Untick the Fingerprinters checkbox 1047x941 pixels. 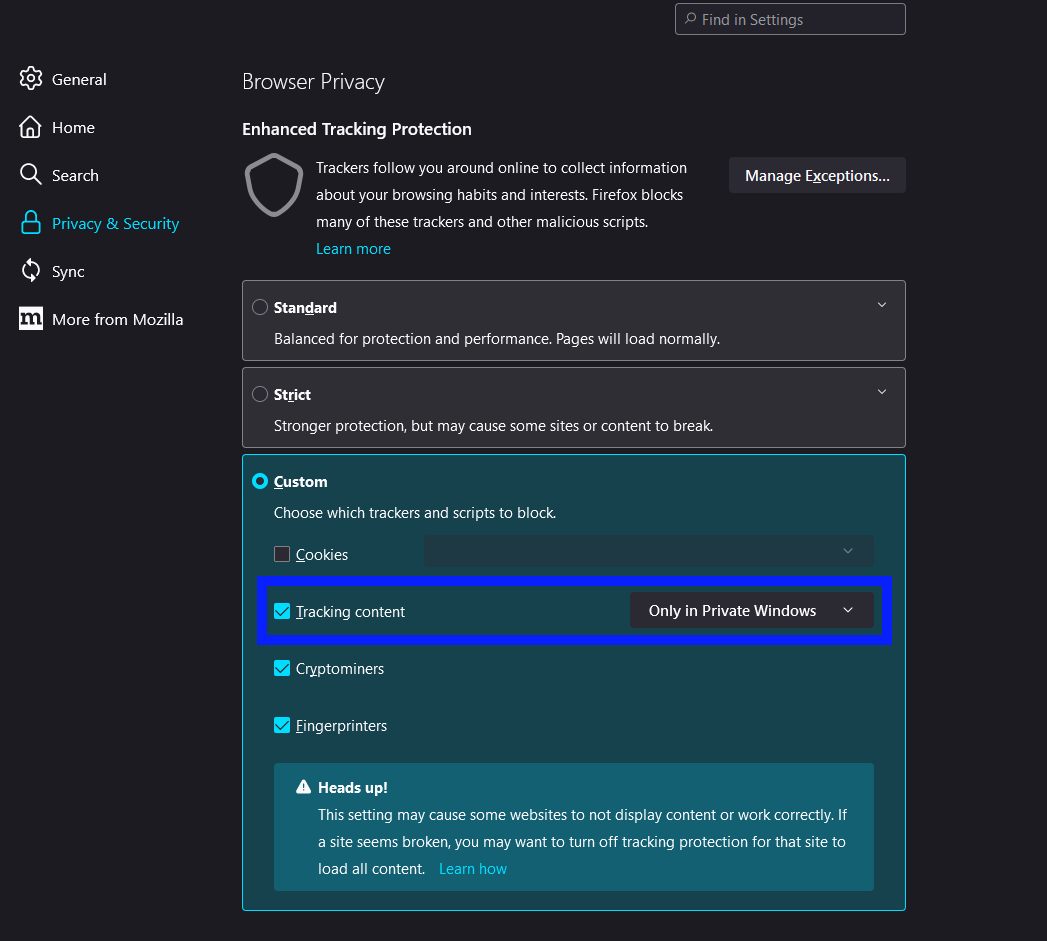[282, 725]
